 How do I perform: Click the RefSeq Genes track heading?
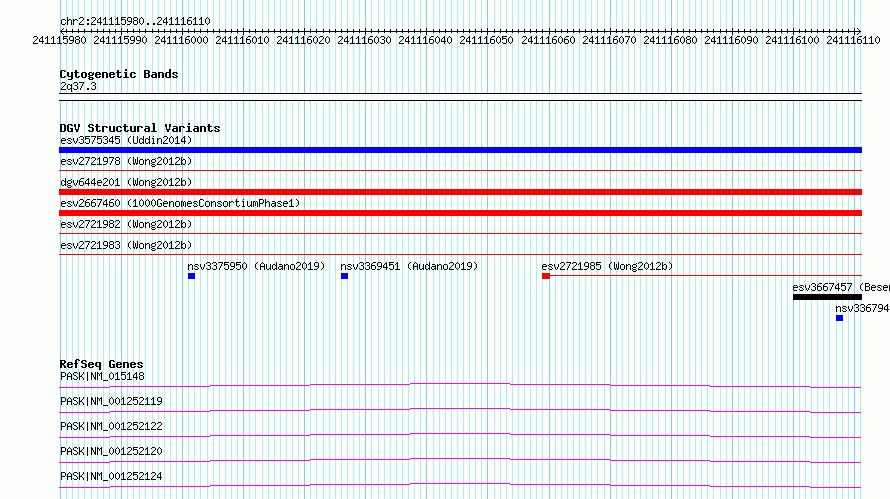click(x=101, y=364)
